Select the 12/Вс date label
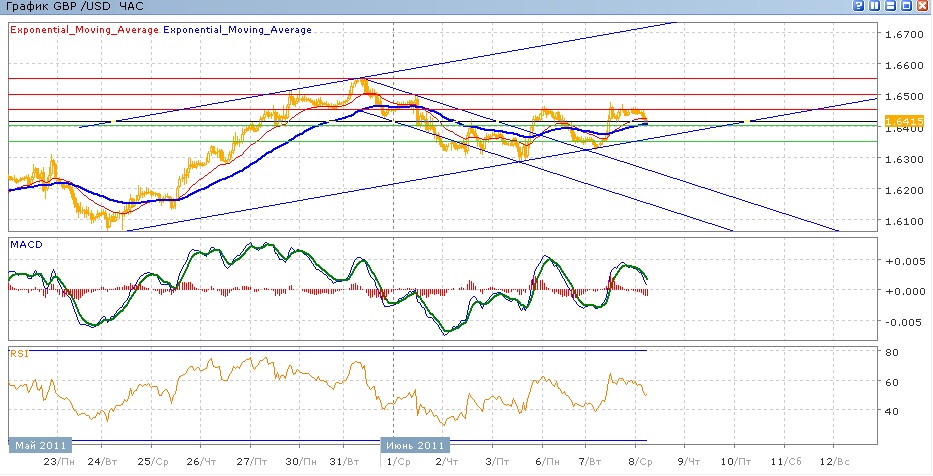The height and width of the screenshot is (476, 933). 835,462
